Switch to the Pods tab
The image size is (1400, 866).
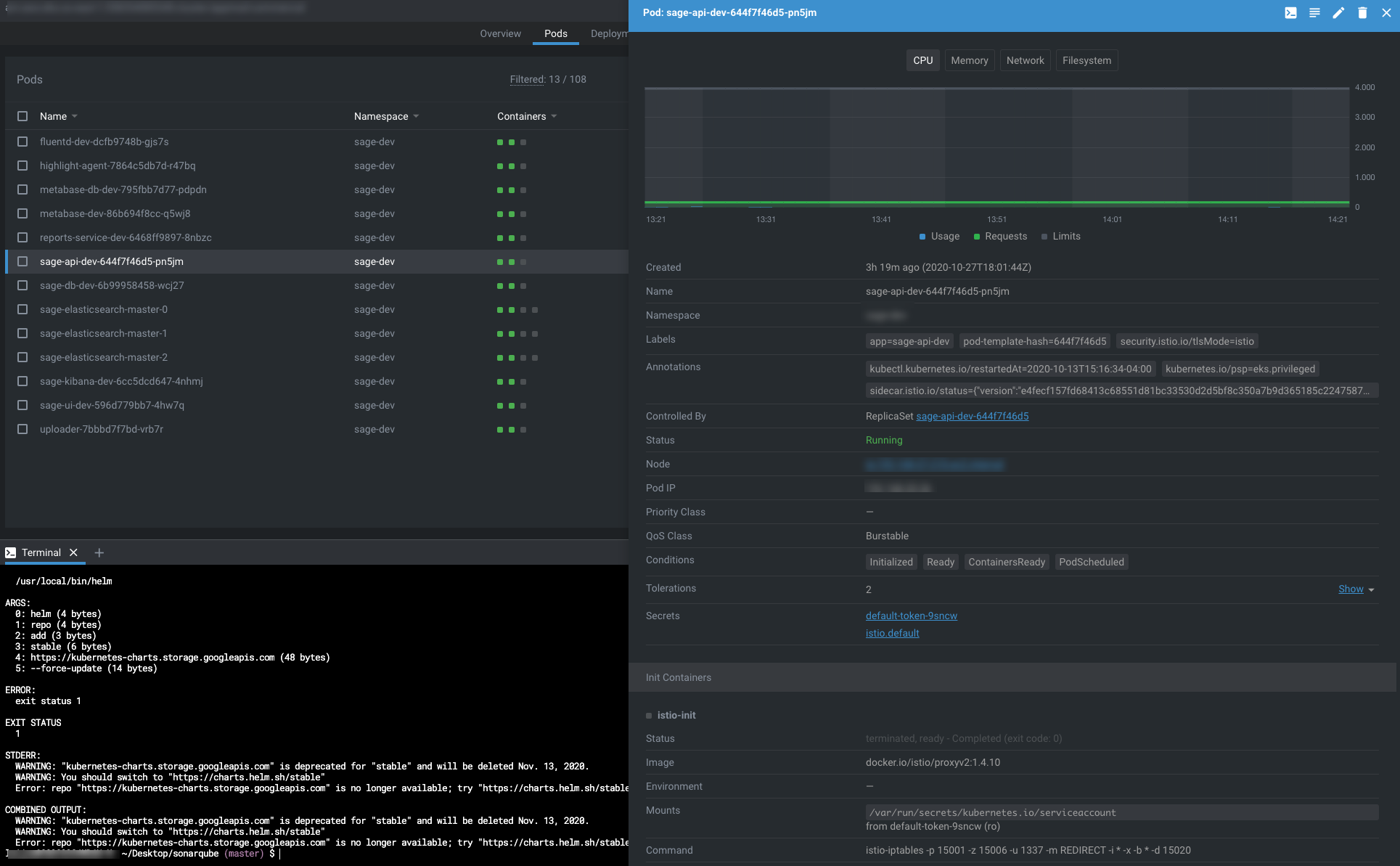pos(556,33)
